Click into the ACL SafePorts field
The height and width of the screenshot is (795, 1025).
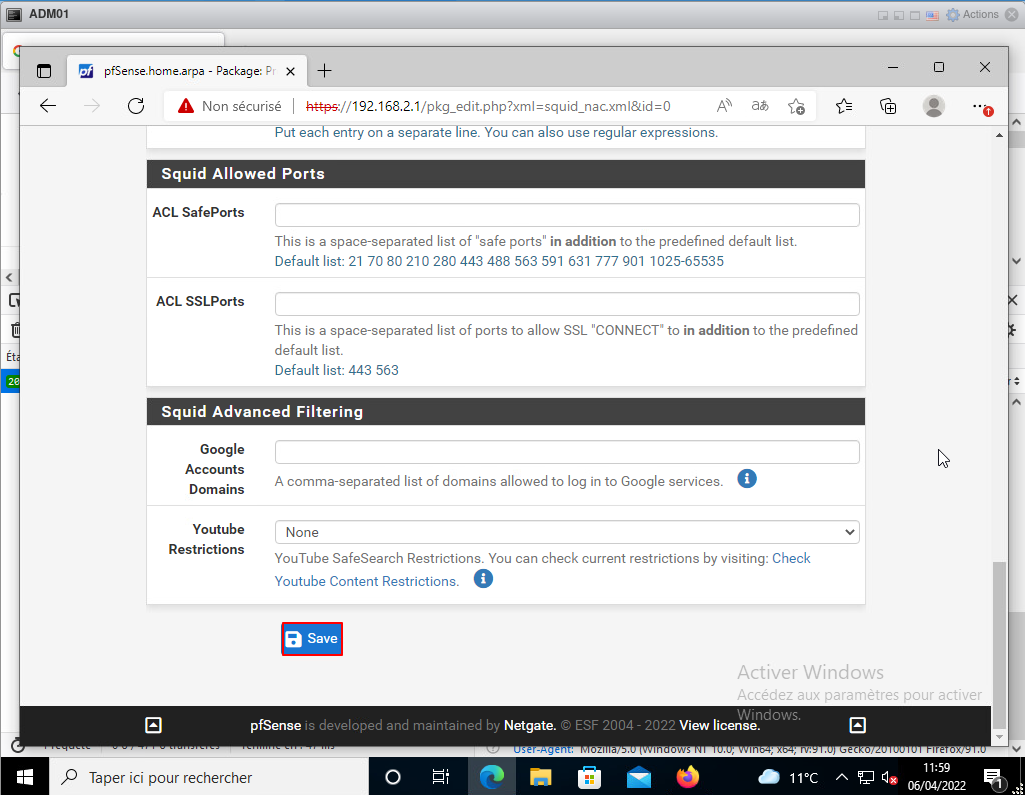click(567, 216)
